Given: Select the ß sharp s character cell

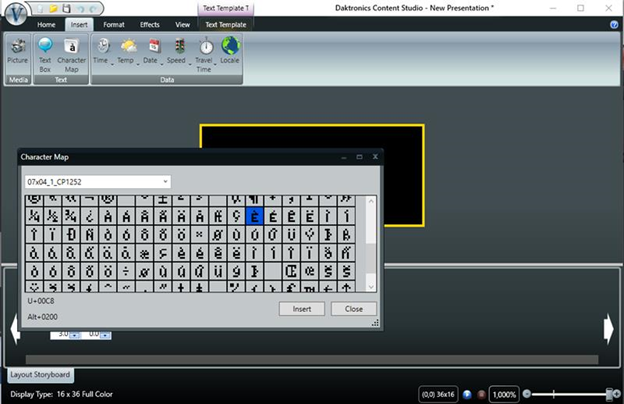Looking at the screenshot, I should pyautogui.click(x=346, y=235).
